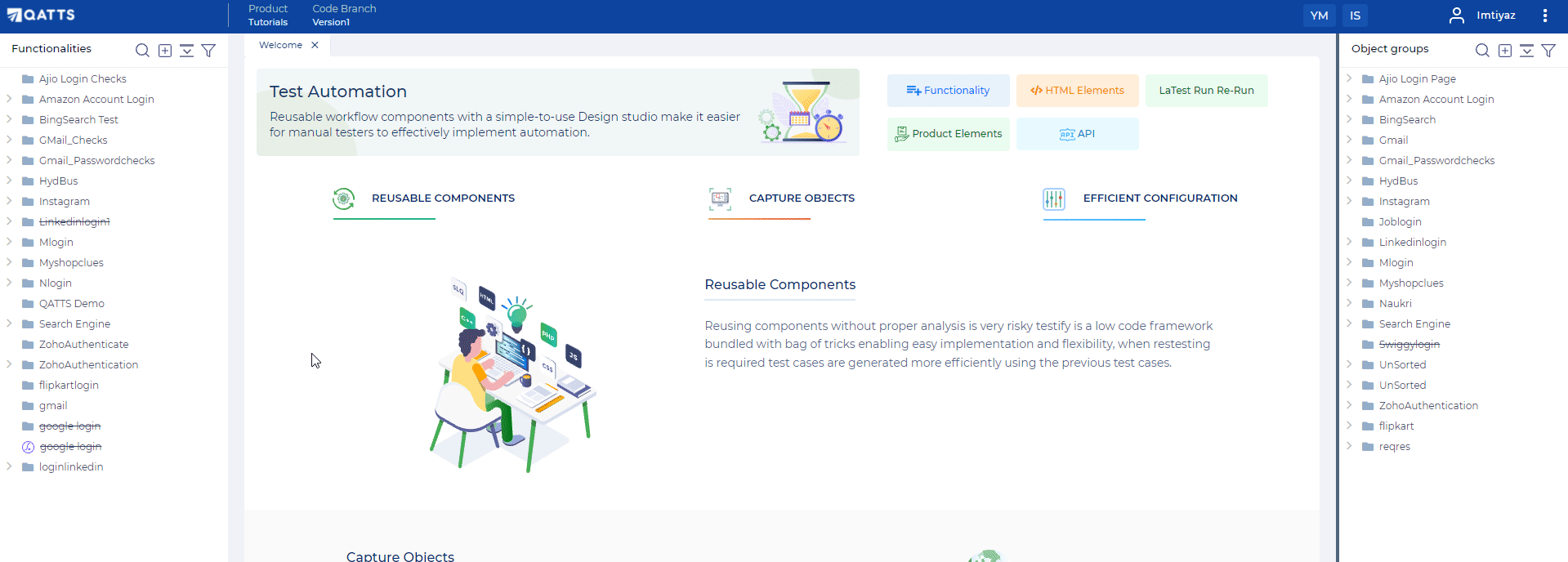Image resolution: width=1568 pixels, height=562 pixels.
Task: Select ZohoAuthenticate functionality
Action: [83, 345]
